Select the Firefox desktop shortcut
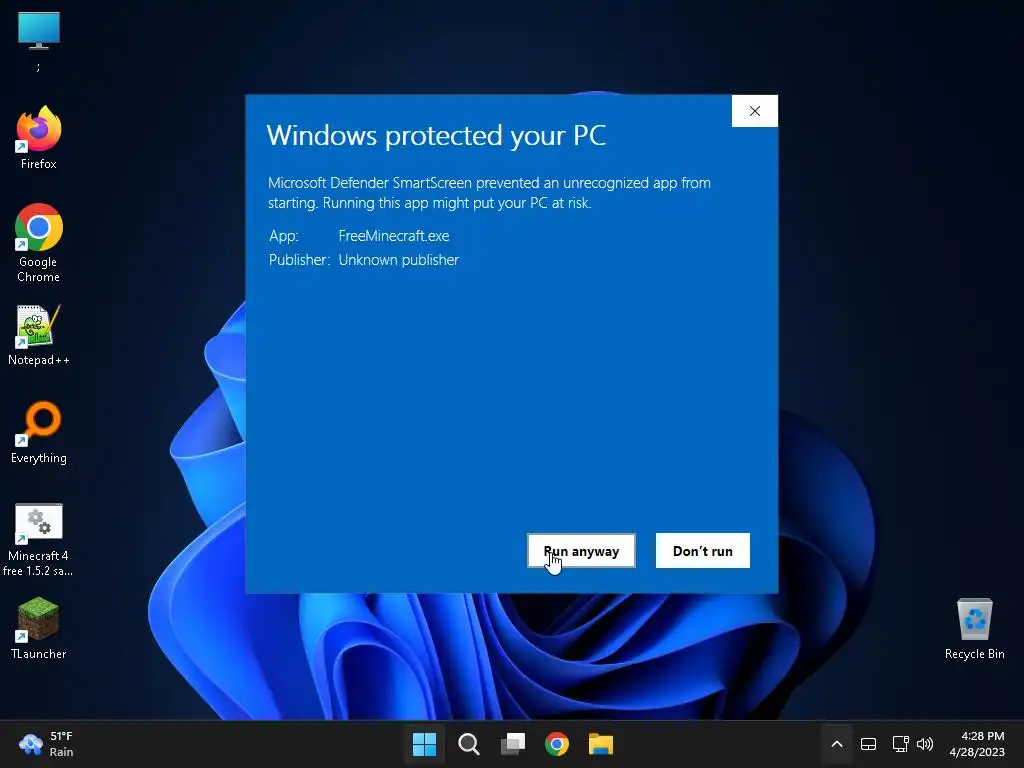 tap(39, 138)
